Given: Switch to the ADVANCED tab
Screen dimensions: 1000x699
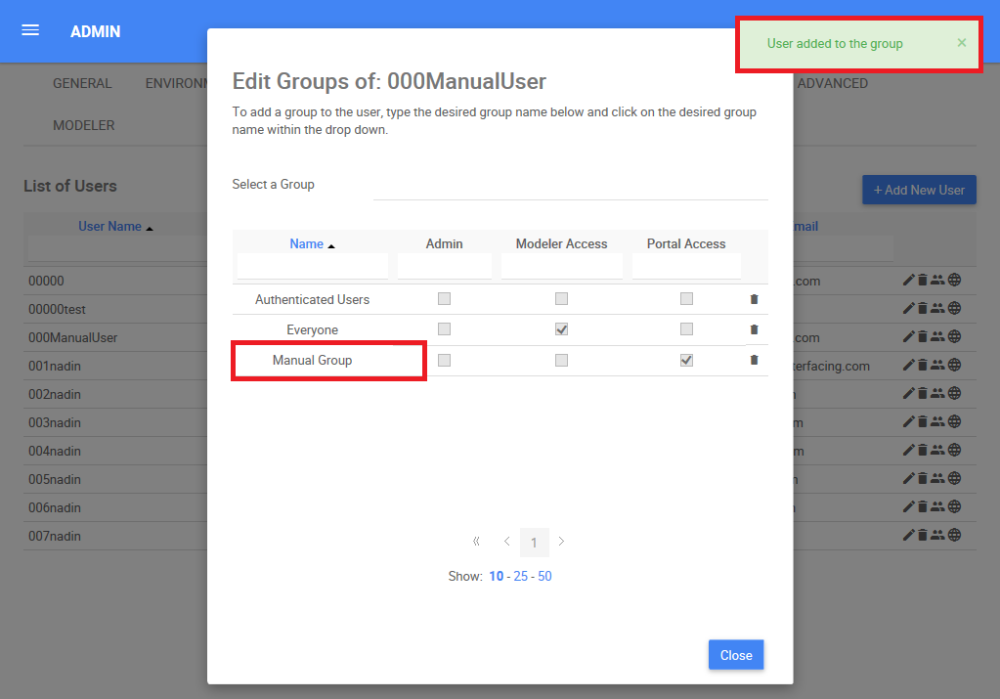Looking at the screenshot, I should click(832, 84).
